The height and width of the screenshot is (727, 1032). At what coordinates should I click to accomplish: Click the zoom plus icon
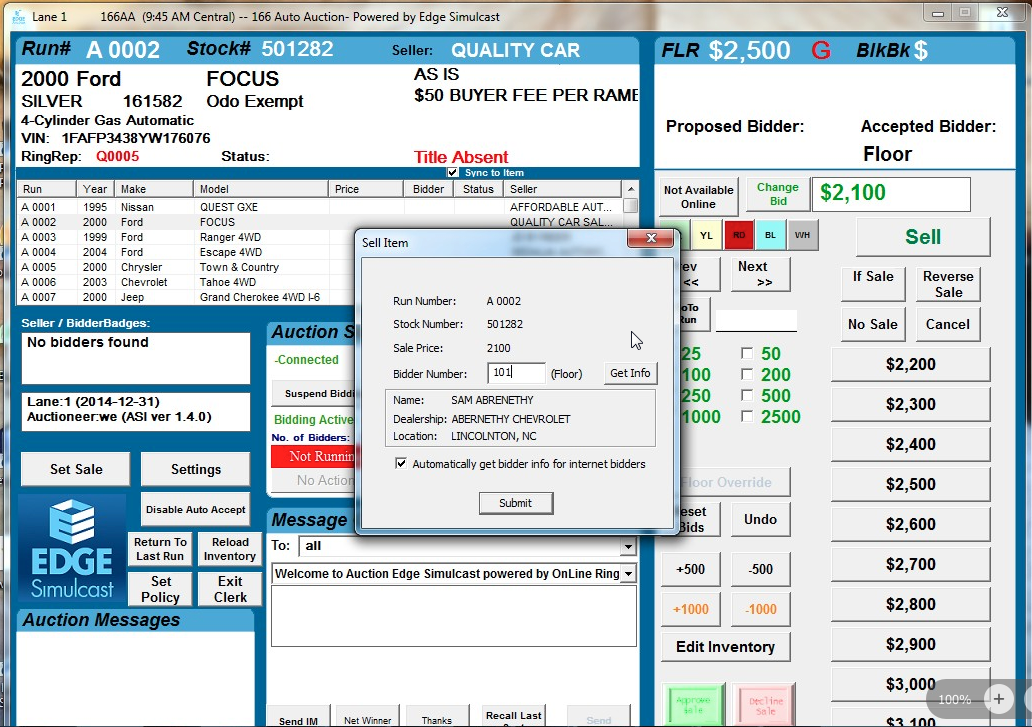[x=998, y=699]
